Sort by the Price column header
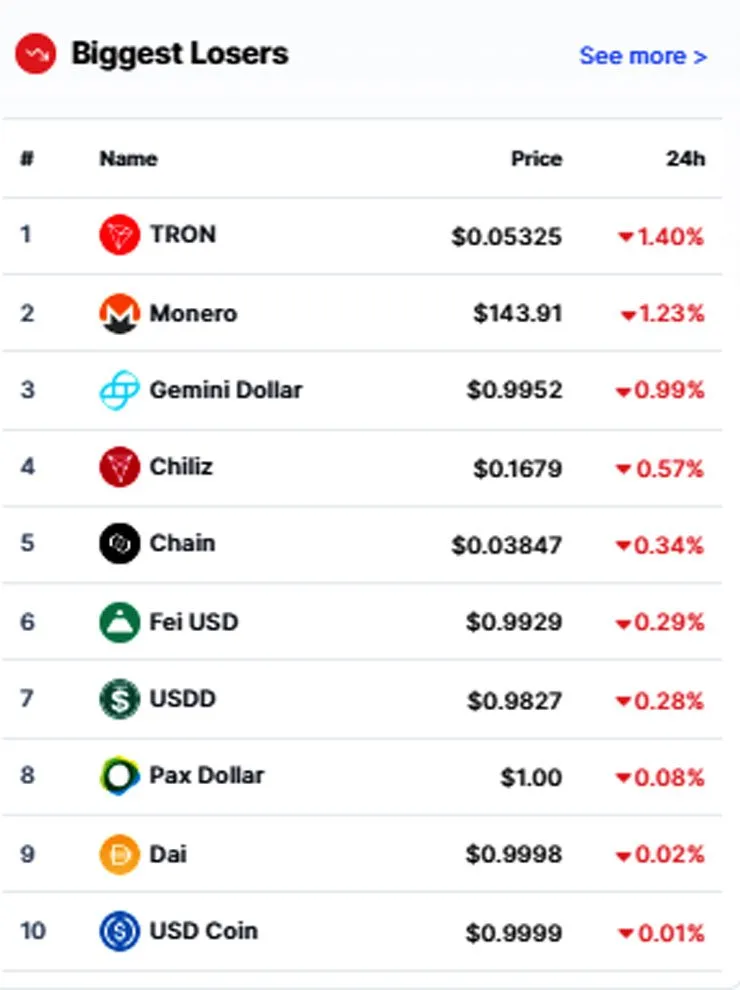 (536, 158)
